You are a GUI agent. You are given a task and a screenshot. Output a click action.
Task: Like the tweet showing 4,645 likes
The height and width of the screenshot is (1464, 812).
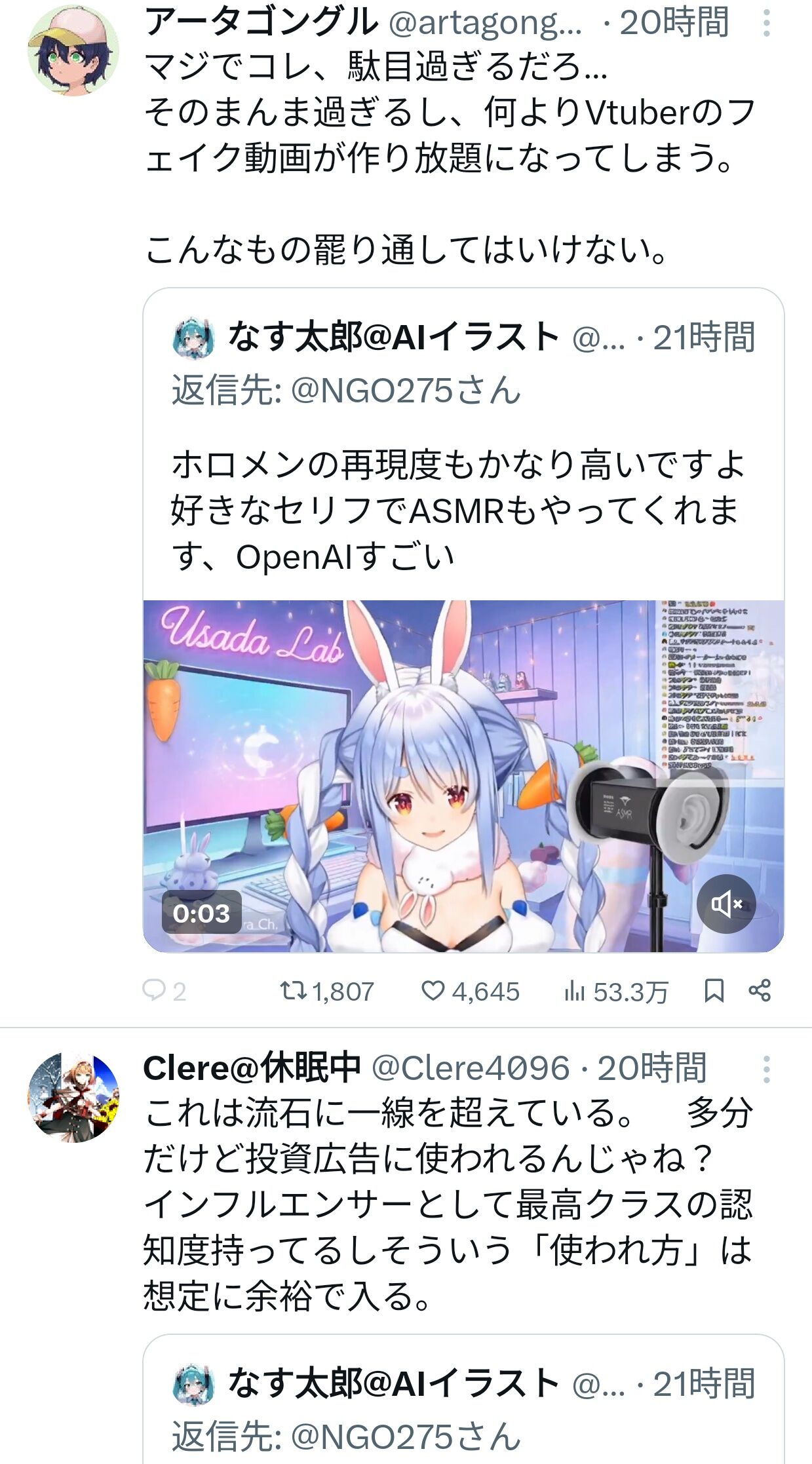pyautogui.click(x=433, y=990)
